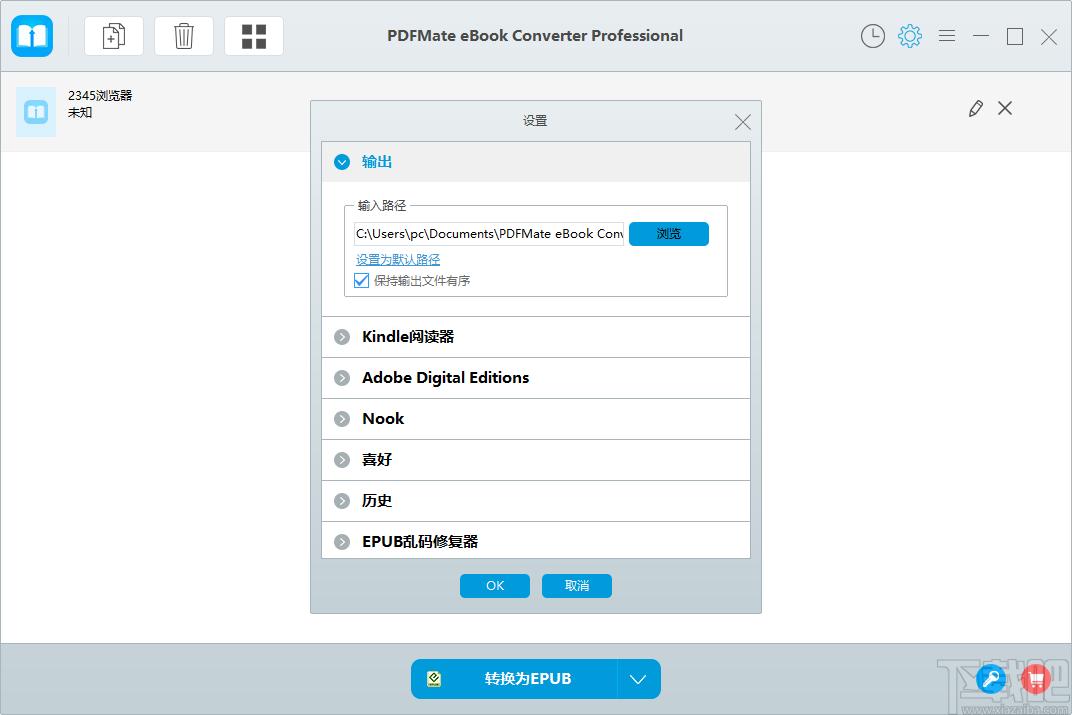Click the output path input field
The height and width of the screenshot is (715, 1072).
489,234
